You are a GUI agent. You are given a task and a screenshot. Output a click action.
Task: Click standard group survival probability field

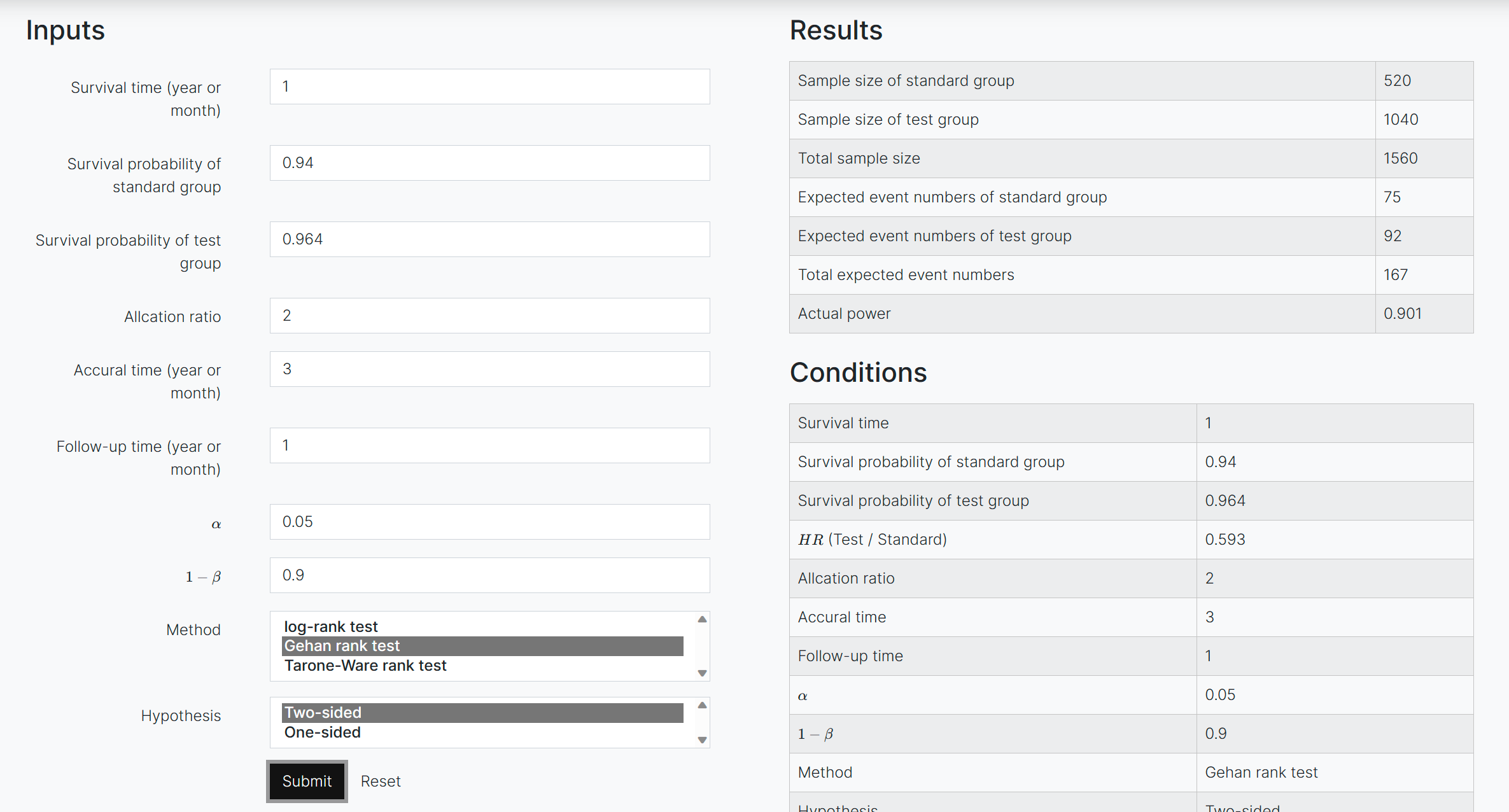click(489, 163)
